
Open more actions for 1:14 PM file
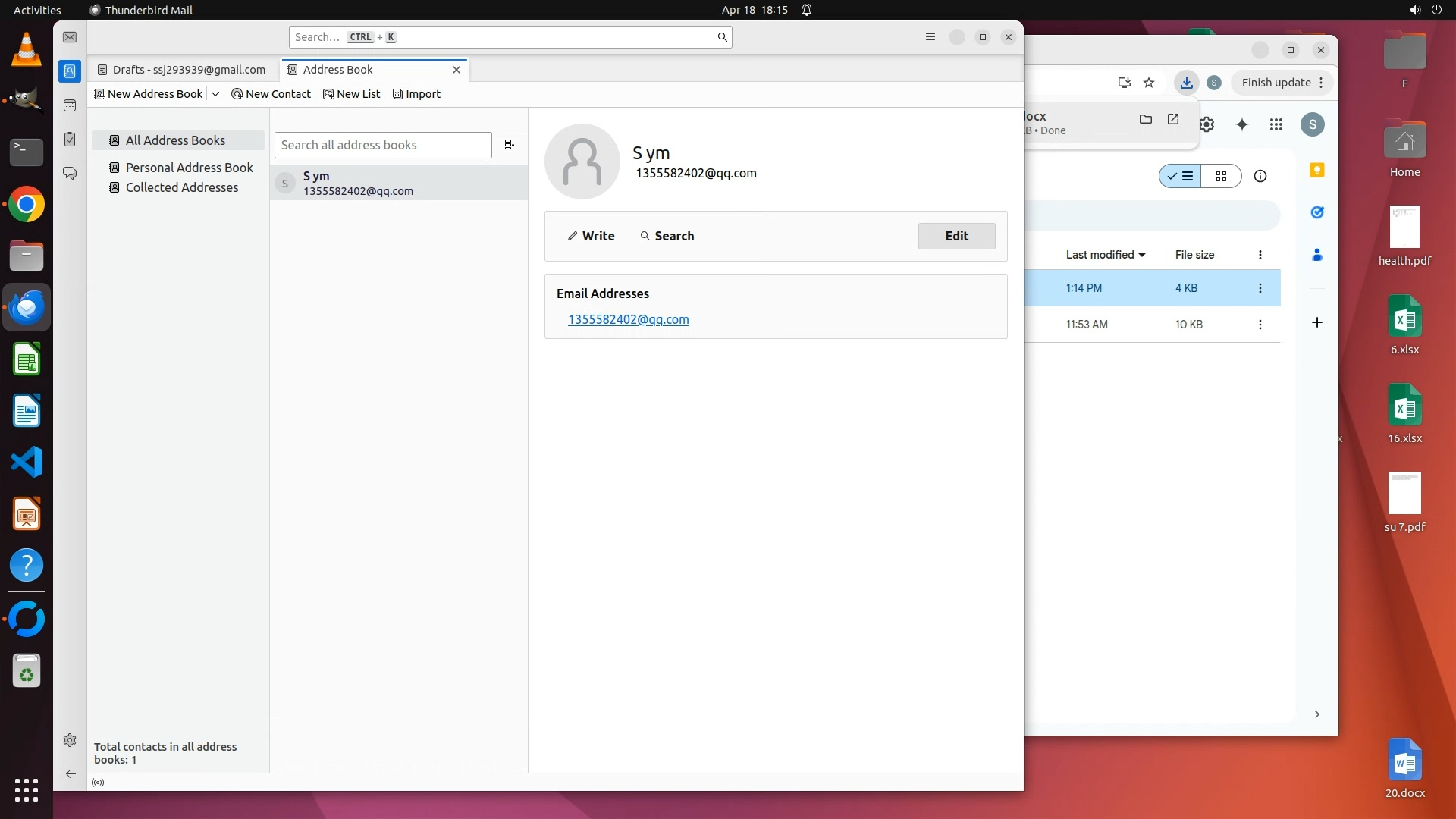(x=1260, y=288)
